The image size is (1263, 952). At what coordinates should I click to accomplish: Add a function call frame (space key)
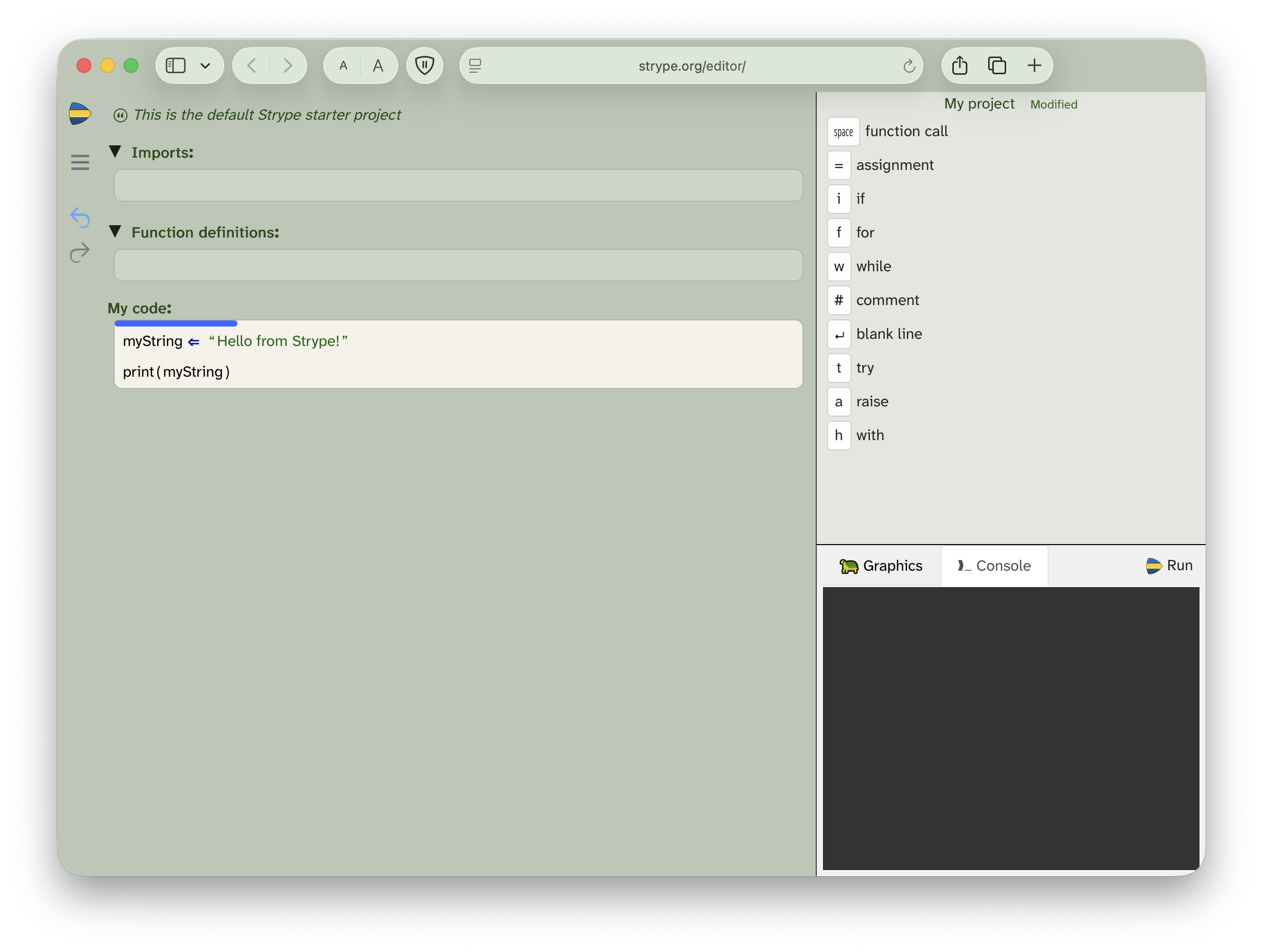click(x=843, y=132)
